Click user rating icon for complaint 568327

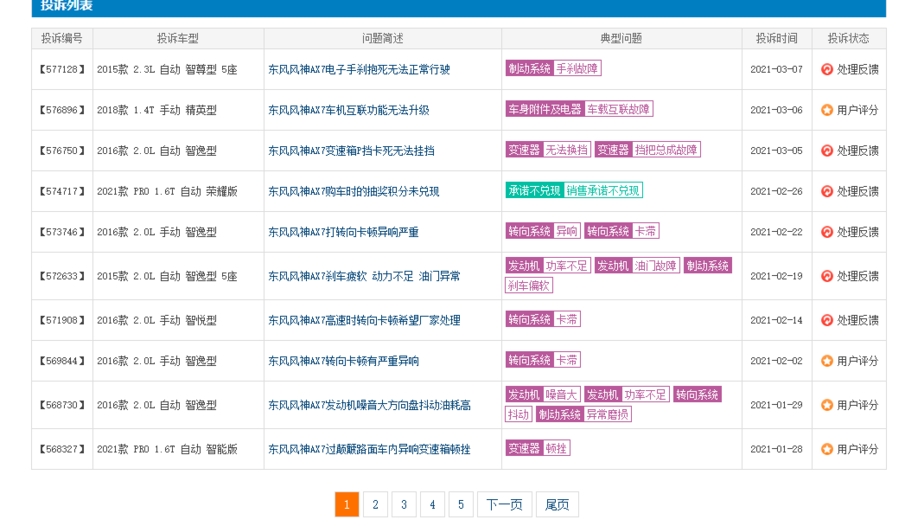(827, 449)
